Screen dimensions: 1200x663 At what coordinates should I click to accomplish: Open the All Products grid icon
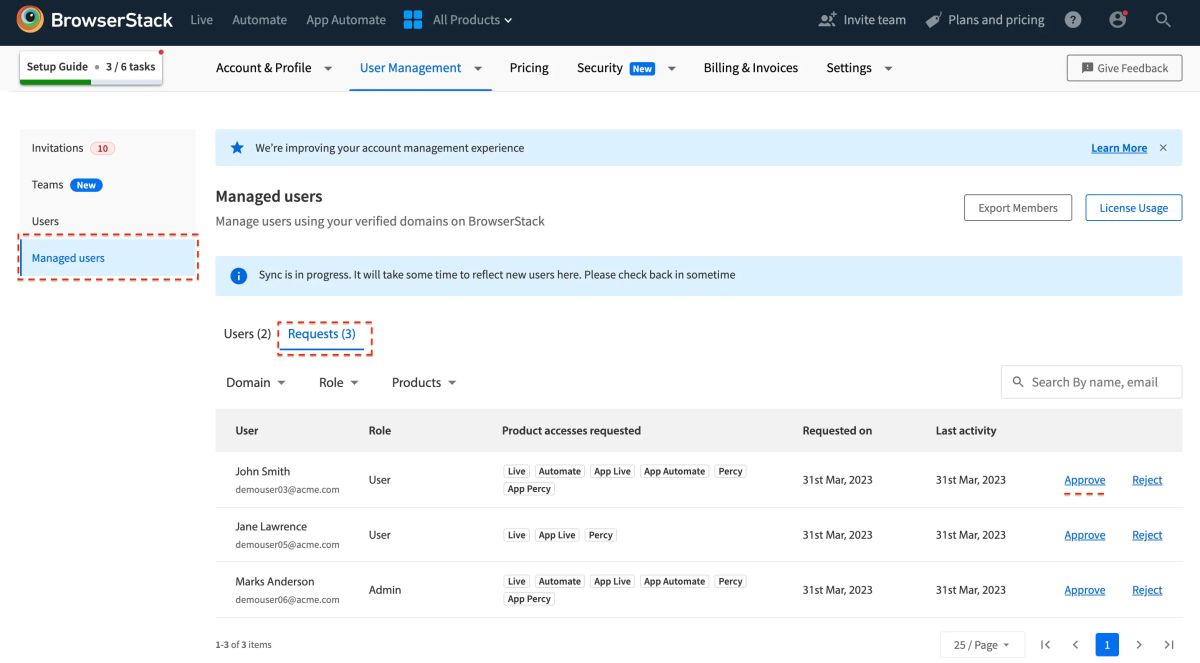pos(413,19)
